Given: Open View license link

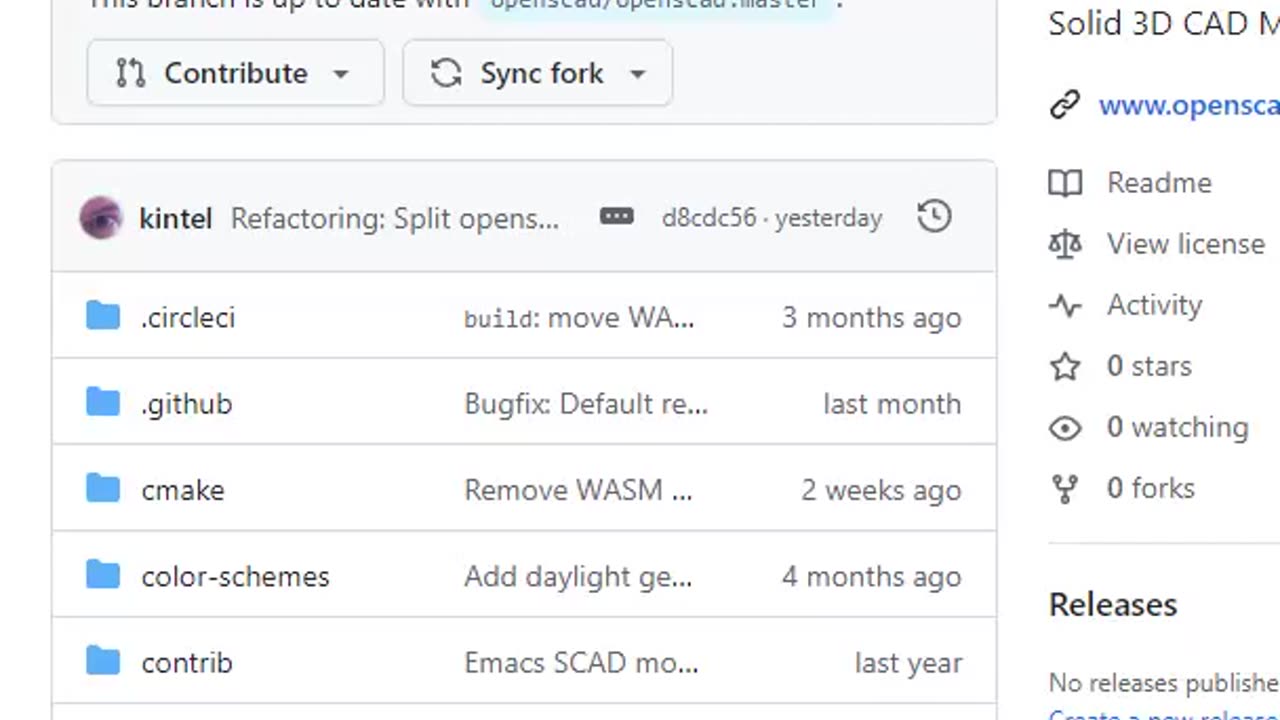Looking at the screenshot, I should [x=1186, y=244].
